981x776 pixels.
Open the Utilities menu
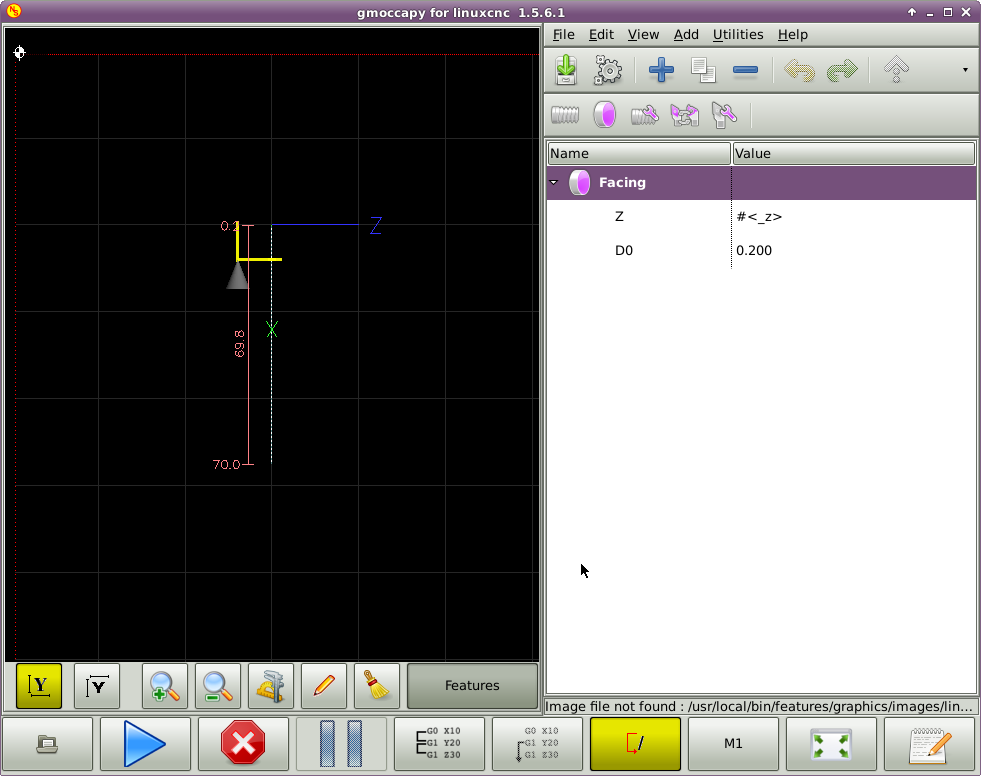coord(738,34)
